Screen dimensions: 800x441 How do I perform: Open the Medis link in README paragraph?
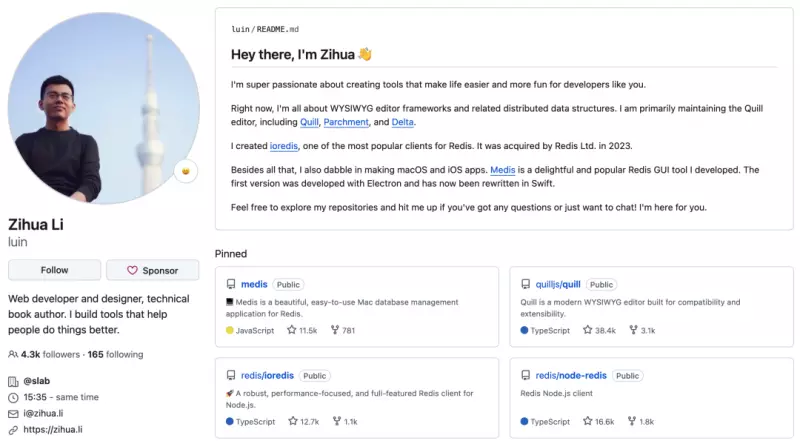(503, 170)
